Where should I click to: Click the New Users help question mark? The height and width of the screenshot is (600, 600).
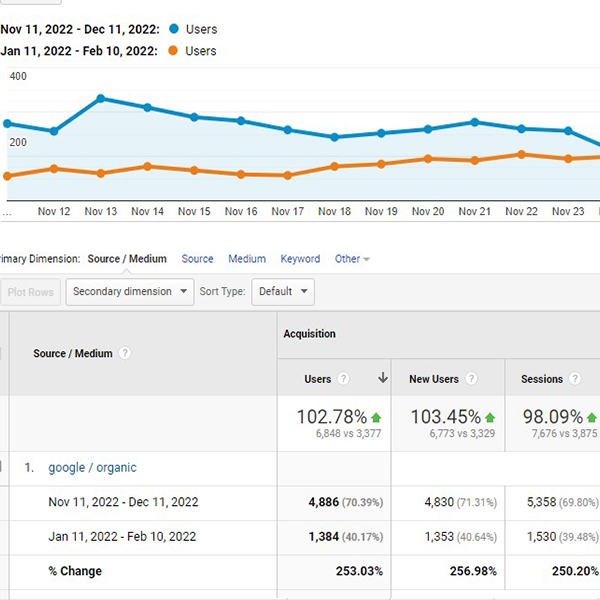471,378
